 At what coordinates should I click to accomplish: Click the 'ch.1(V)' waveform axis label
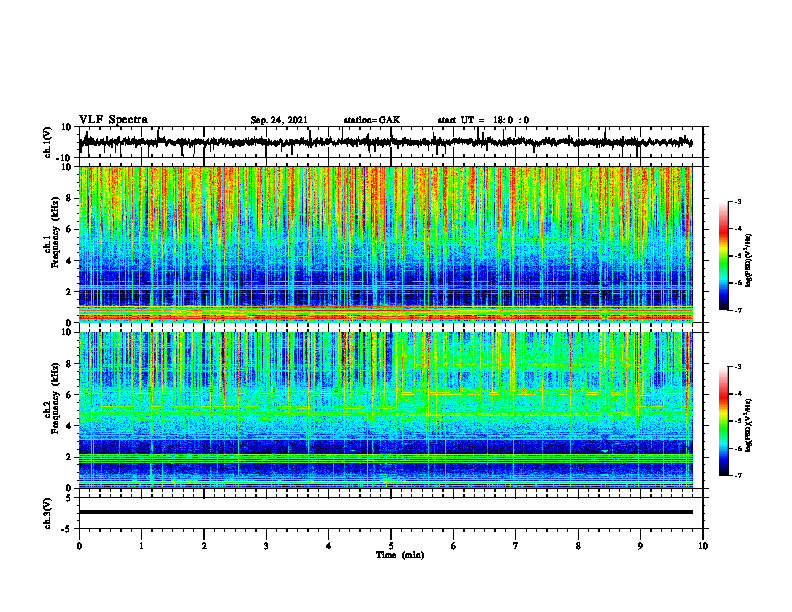(48, 142)
